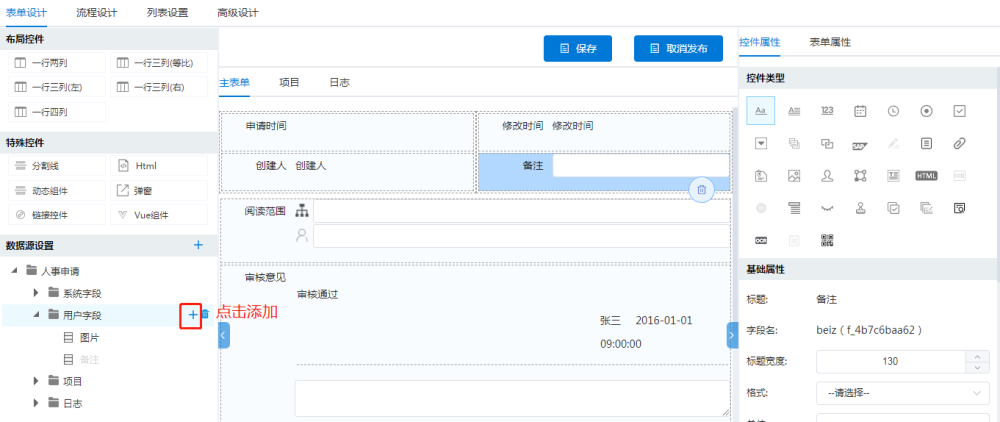Click the plus icon beside 用户字段
Screen dimensions: 1000x422
tap(192, 314)
